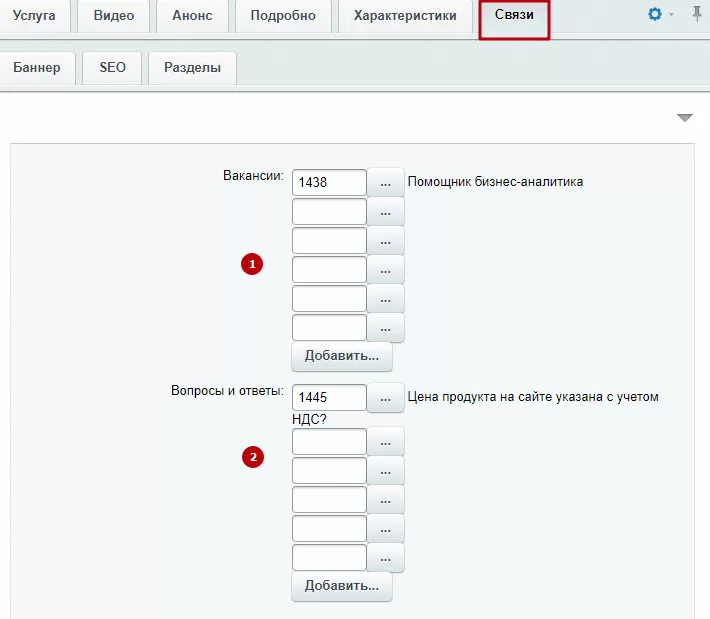
Task: Click Добавить button under Вакансии
Action: tap(342, 356)
